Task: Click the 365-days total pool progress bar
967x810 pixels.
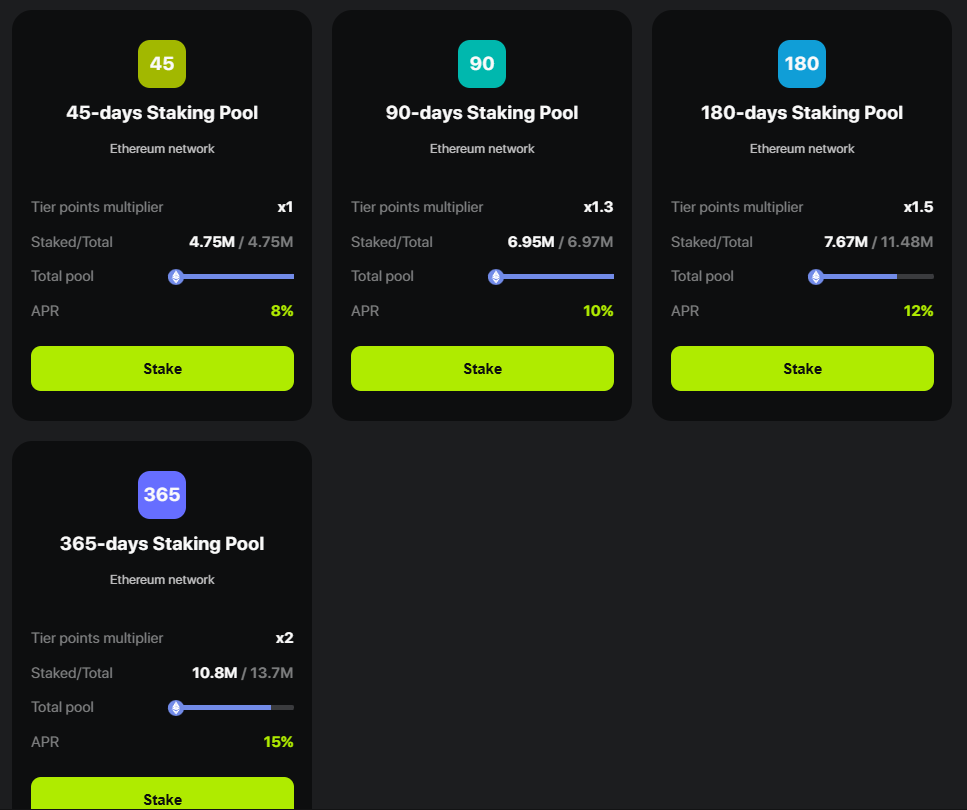Action: tap(231, 708)
